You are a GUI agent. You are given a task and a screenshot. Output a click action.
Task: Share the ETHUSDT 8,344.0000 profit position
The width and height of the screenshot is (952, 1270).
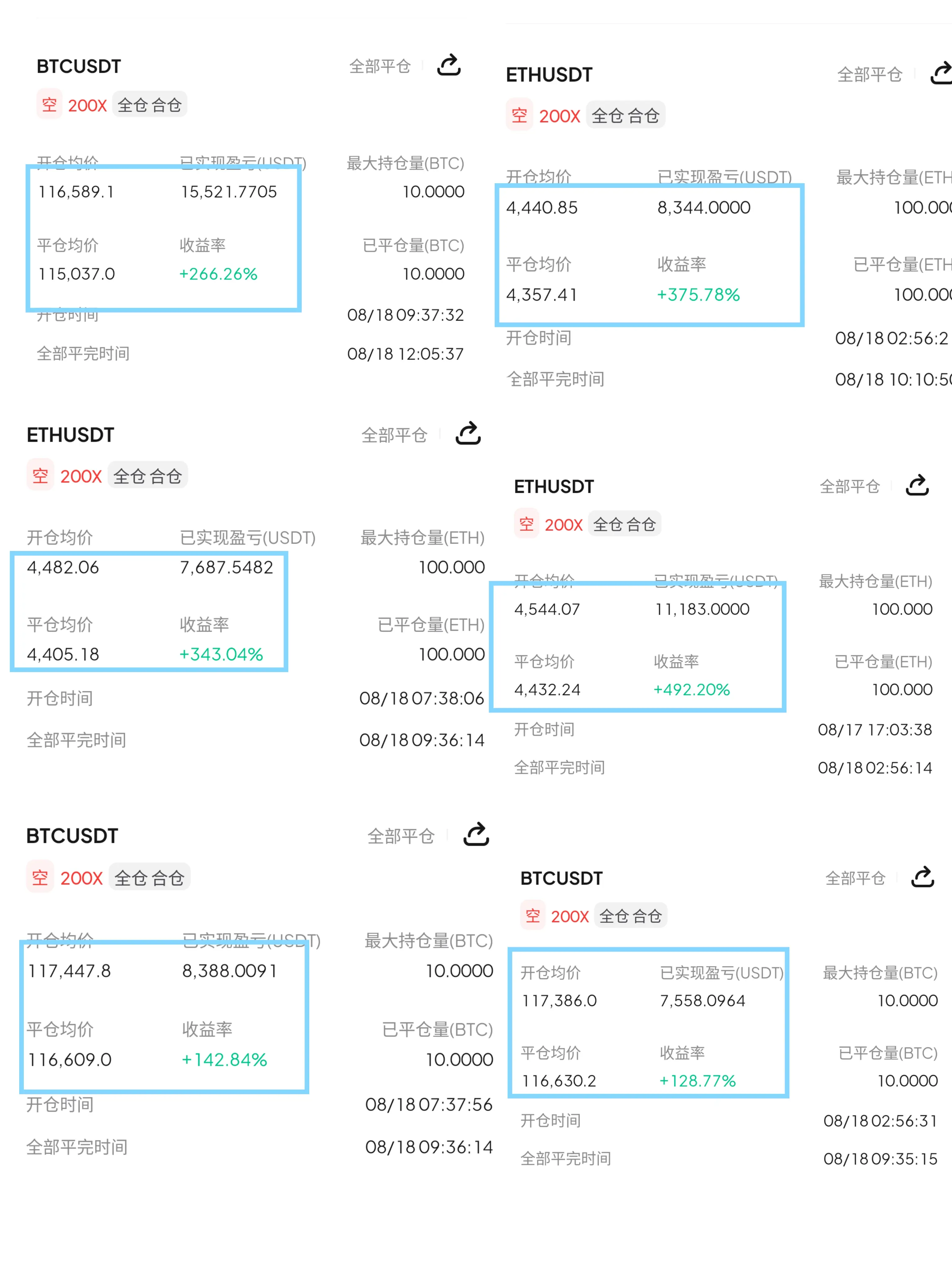pos(941,73)
